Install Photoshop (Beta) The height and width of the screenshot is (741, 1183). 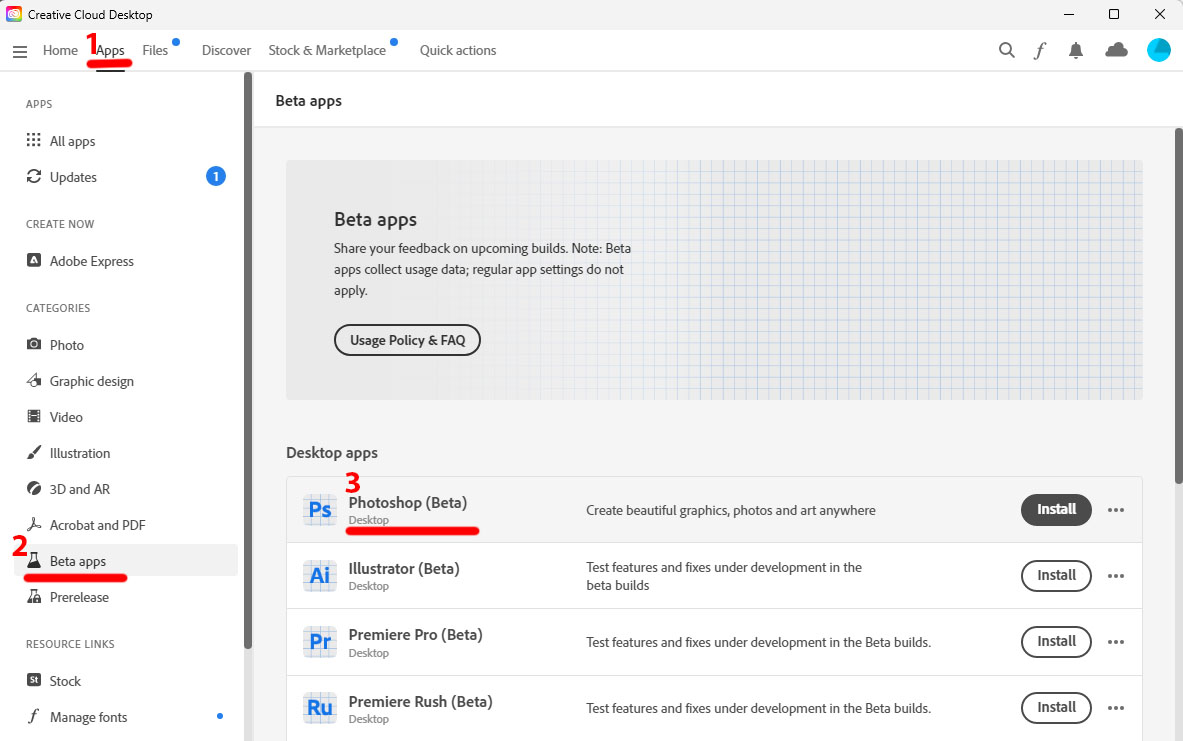[x=1056, y=509]
